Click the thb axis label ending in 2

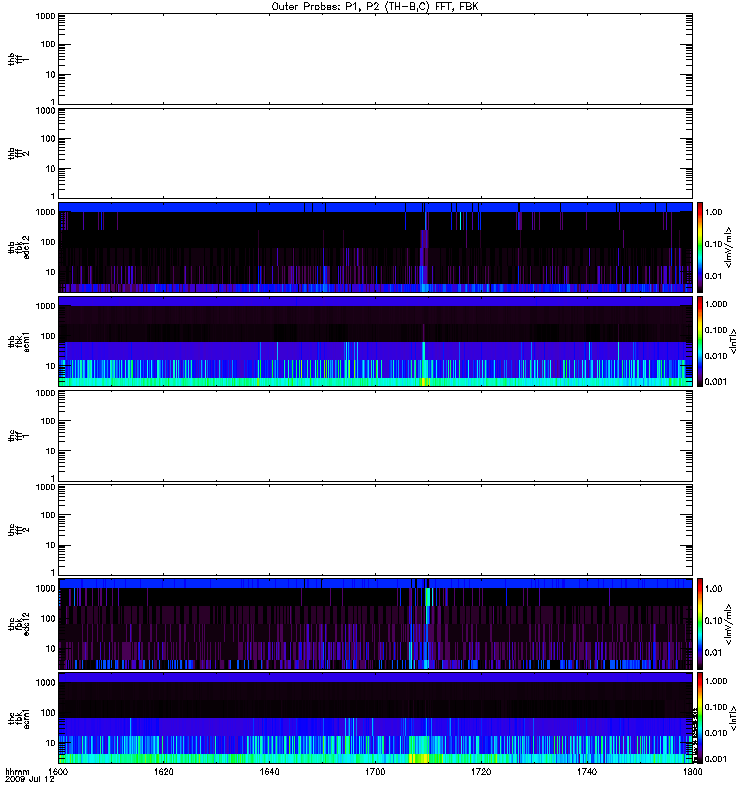(19, 153)
